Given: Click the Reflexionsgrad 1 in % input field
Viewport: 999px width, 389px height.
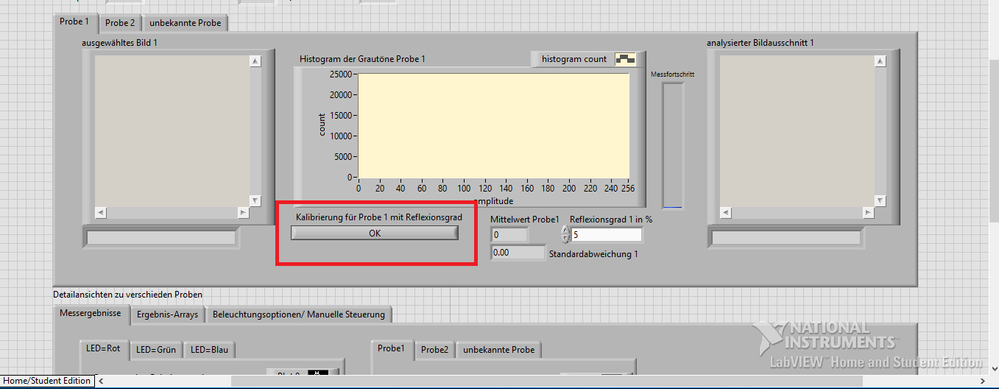Looking at the screenshot, I should coord(606,235).
